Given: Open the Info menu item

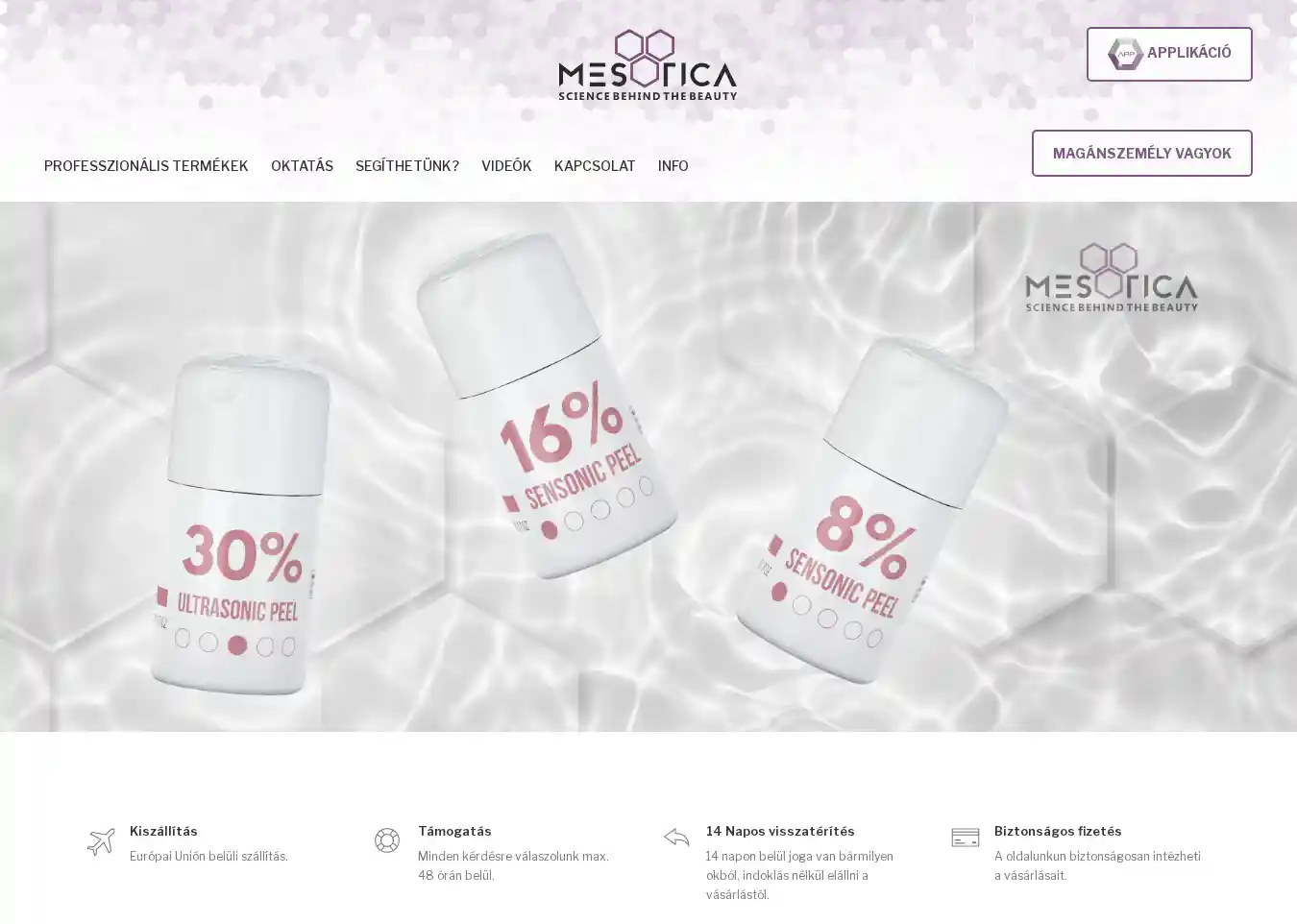Looking at the screenshot, I should pos(673,166).
